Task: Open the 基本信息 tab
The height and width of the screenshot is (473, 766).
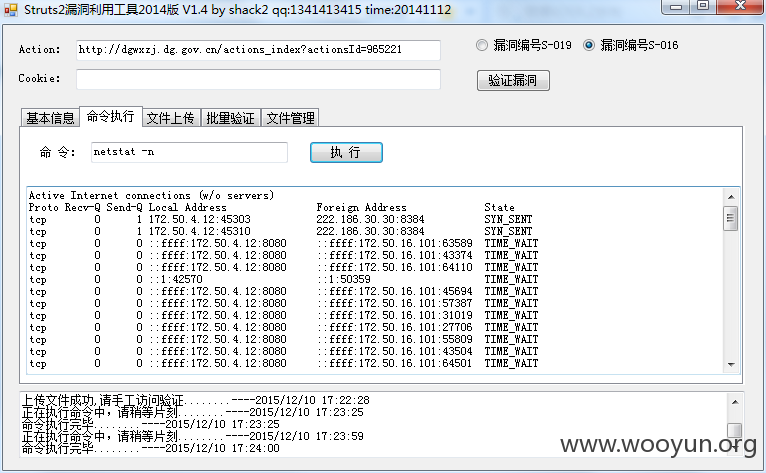Action: pyautogui.click(x=50, y=118)
